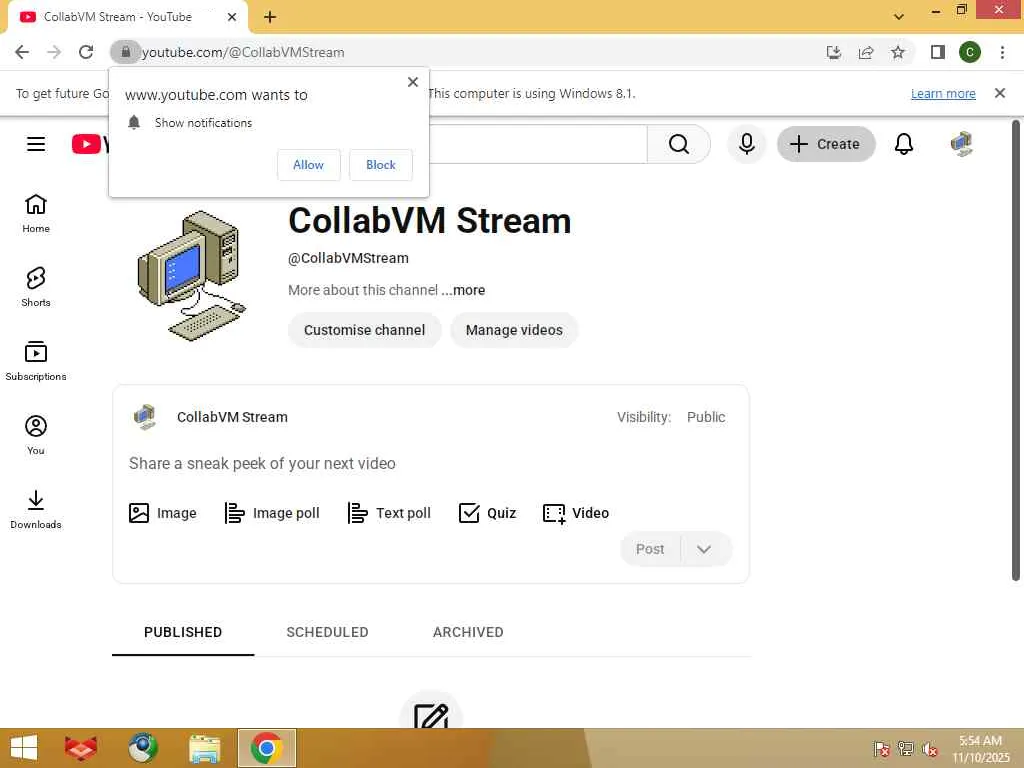
Task: Click the browser Back arrow
Action: pyautogui.click(x=22, y=52)
